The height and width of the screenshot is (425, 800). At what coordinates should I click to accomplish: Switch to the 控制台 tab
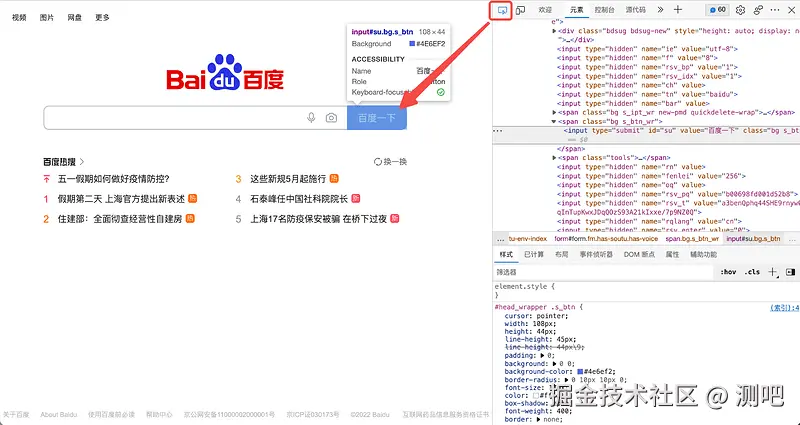[x=605, y=10]
